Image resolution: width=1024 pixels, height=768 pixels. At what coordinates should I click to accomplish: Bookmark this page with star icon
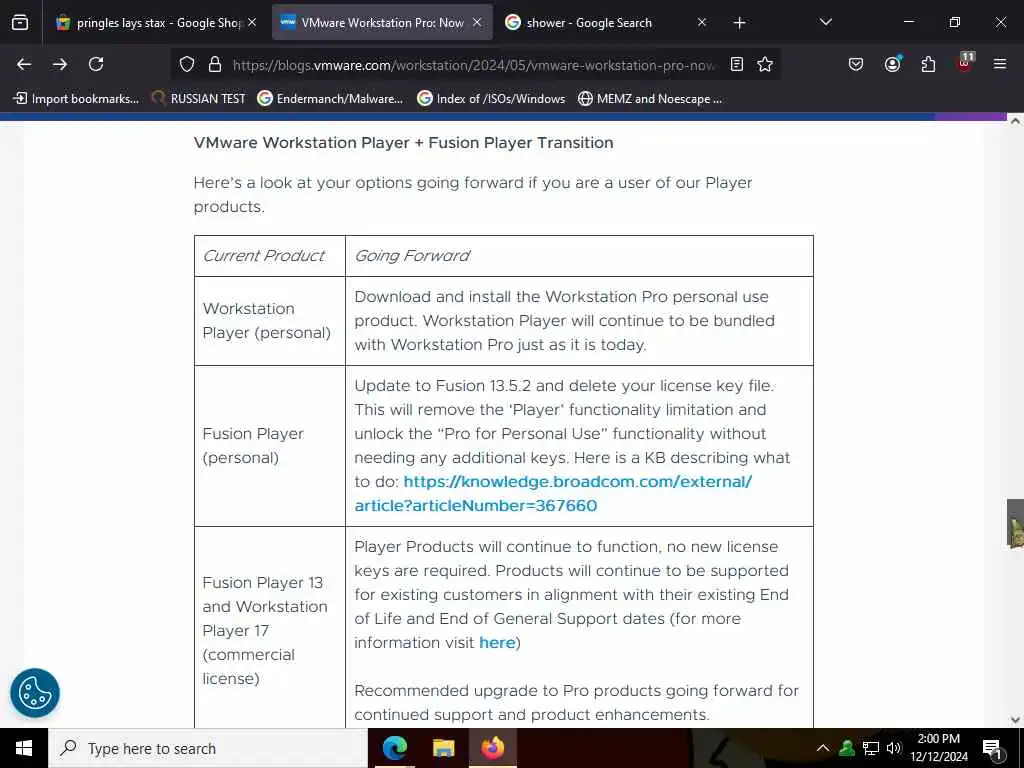[x=765, y=64]
